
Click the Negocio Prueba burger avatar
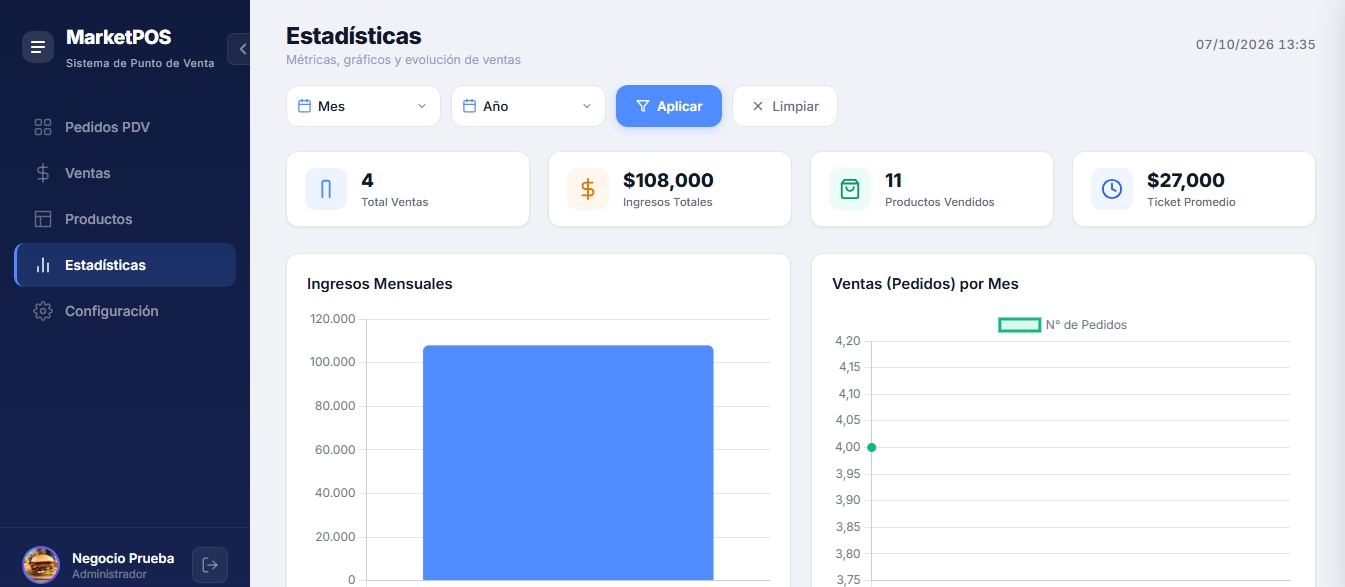[41, 565]
